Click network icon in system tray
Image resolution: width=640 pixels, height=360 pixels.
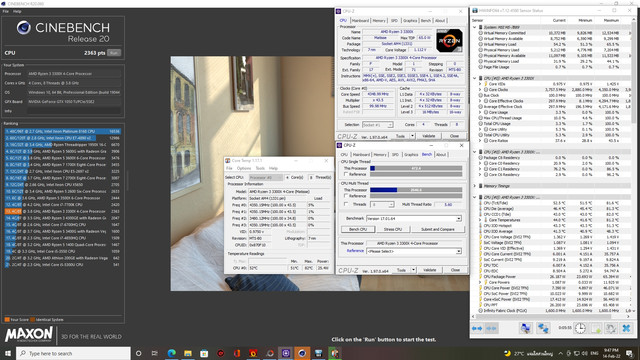click(576, 353)
